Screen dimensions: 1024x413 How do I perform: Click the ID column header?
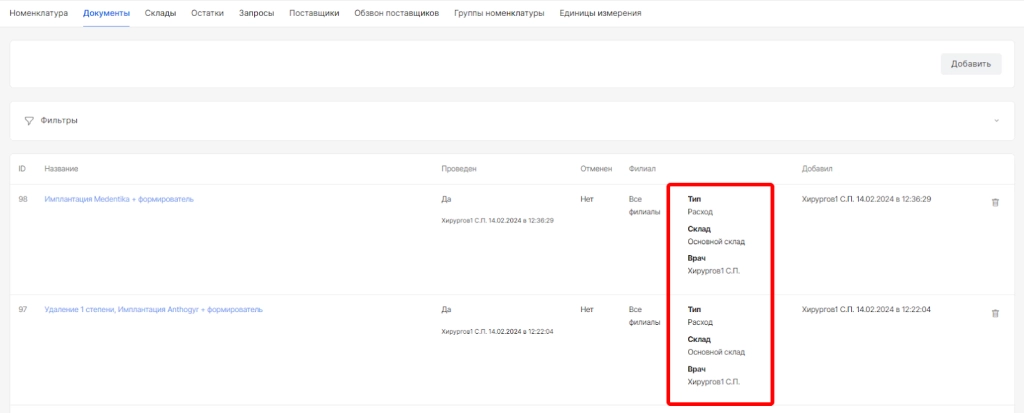(x=22, y=169)
